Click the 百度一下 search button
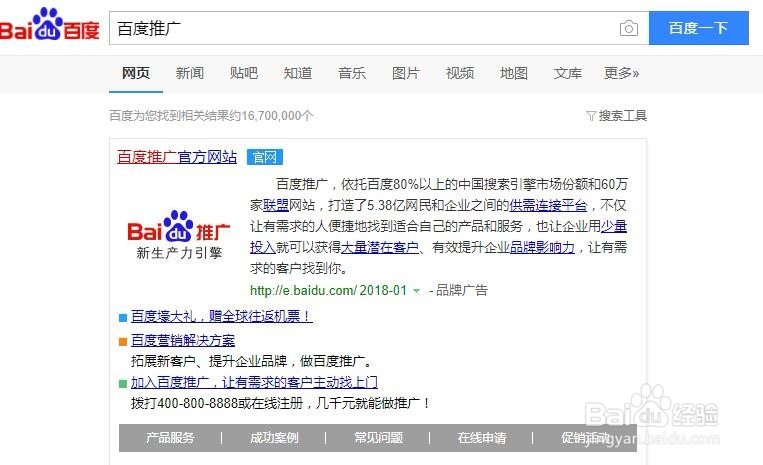The image size is (763, 465). [x=698, y=28]
